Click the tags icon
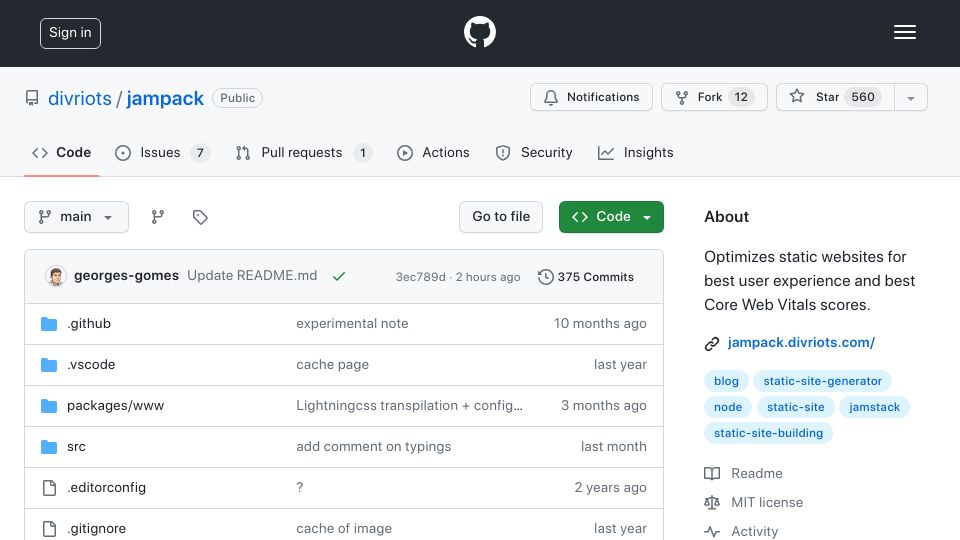Screen dimensions: 960x540 pos(200,217)
